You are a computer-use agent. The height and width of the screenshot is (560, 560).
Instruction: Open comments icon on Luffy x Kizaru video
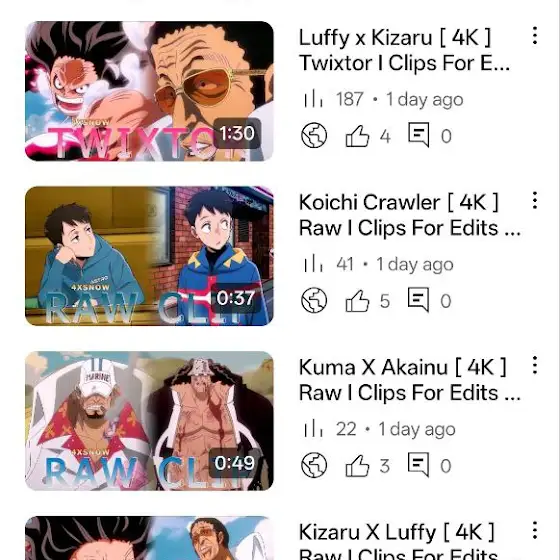[419, 135]
